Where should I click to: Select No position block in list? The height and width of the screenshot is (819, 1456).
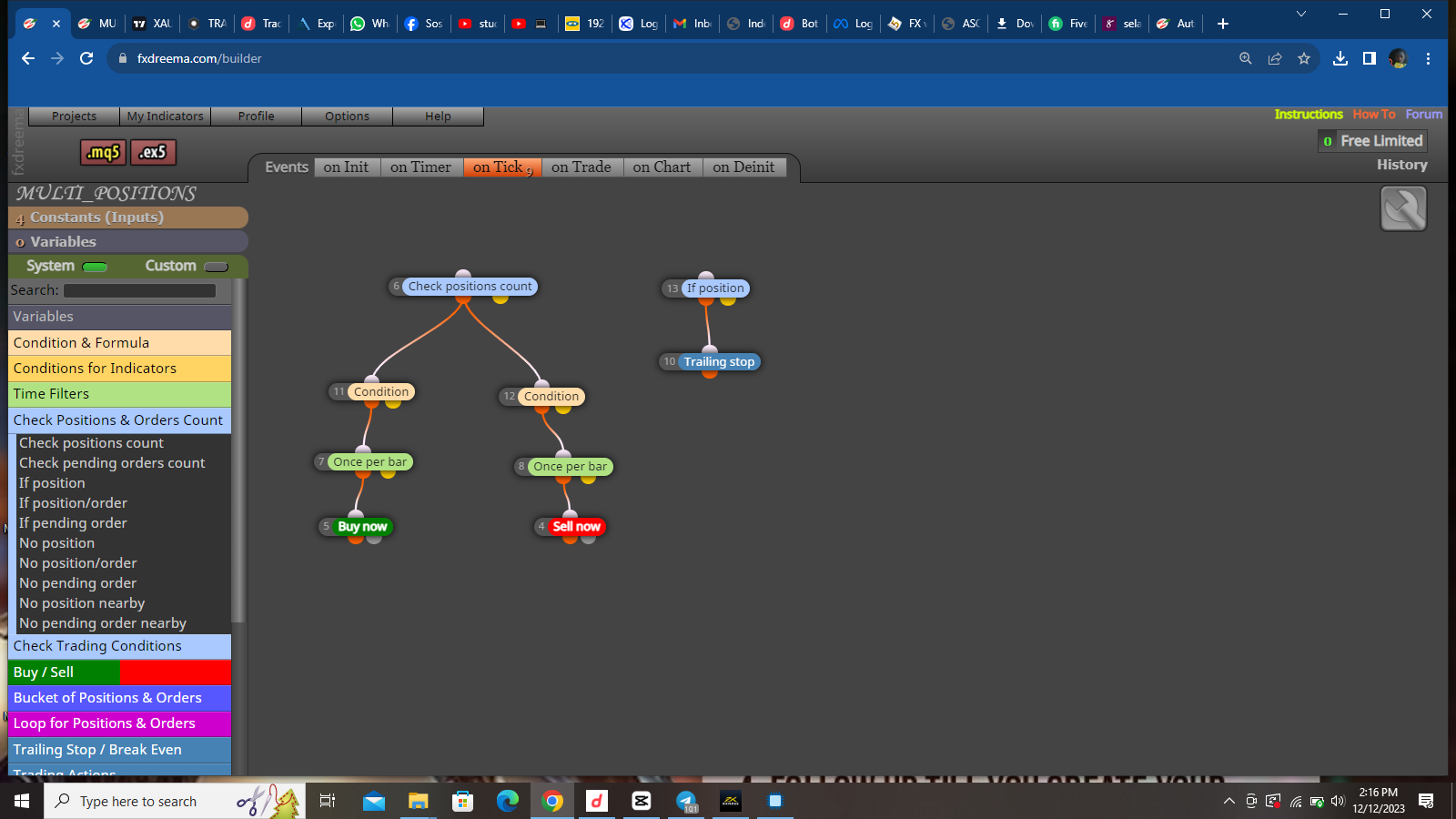coord(56,542)
